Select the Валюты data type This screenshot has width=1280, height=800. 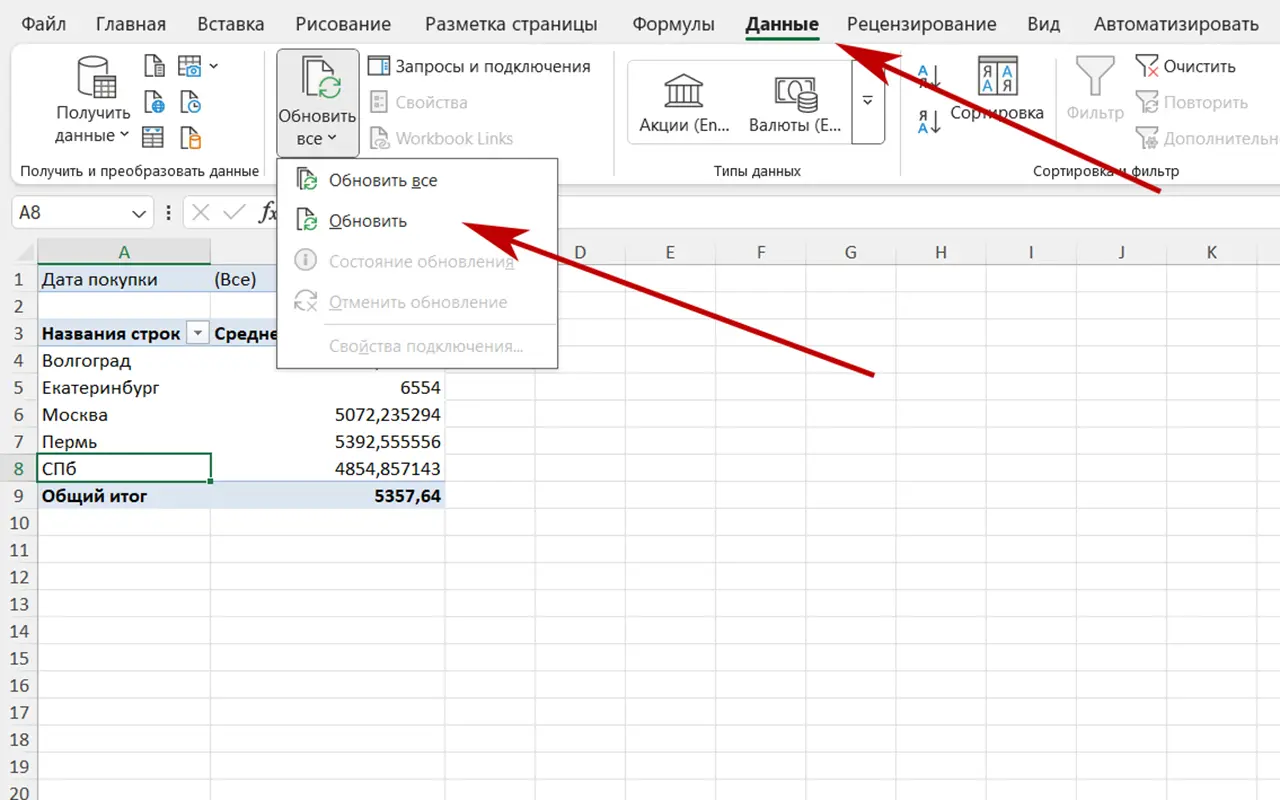[796, 103]
